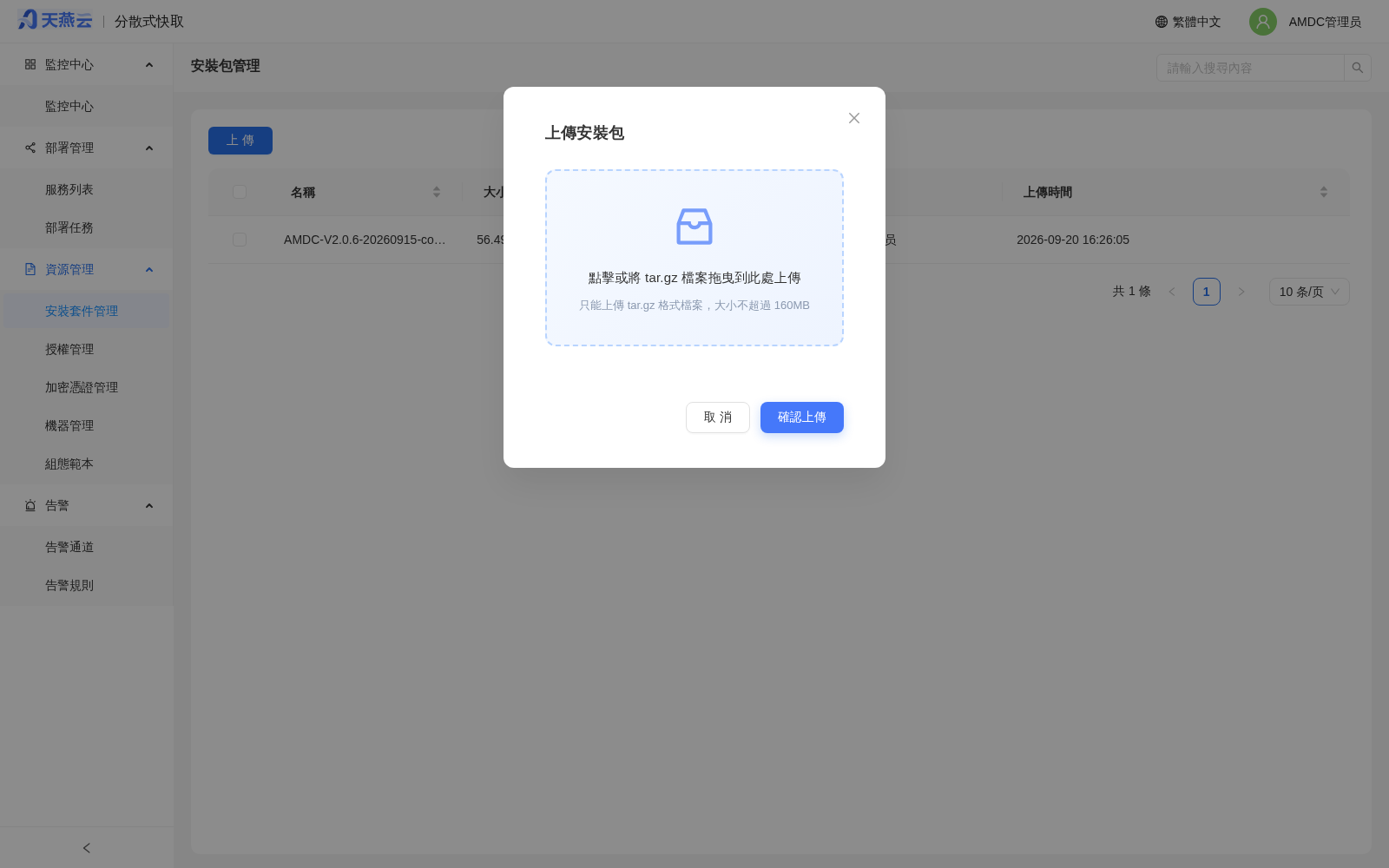Click the blue 上傳 button behind the dialog
Screen dimensions: 1389x868
coord(240,141)
